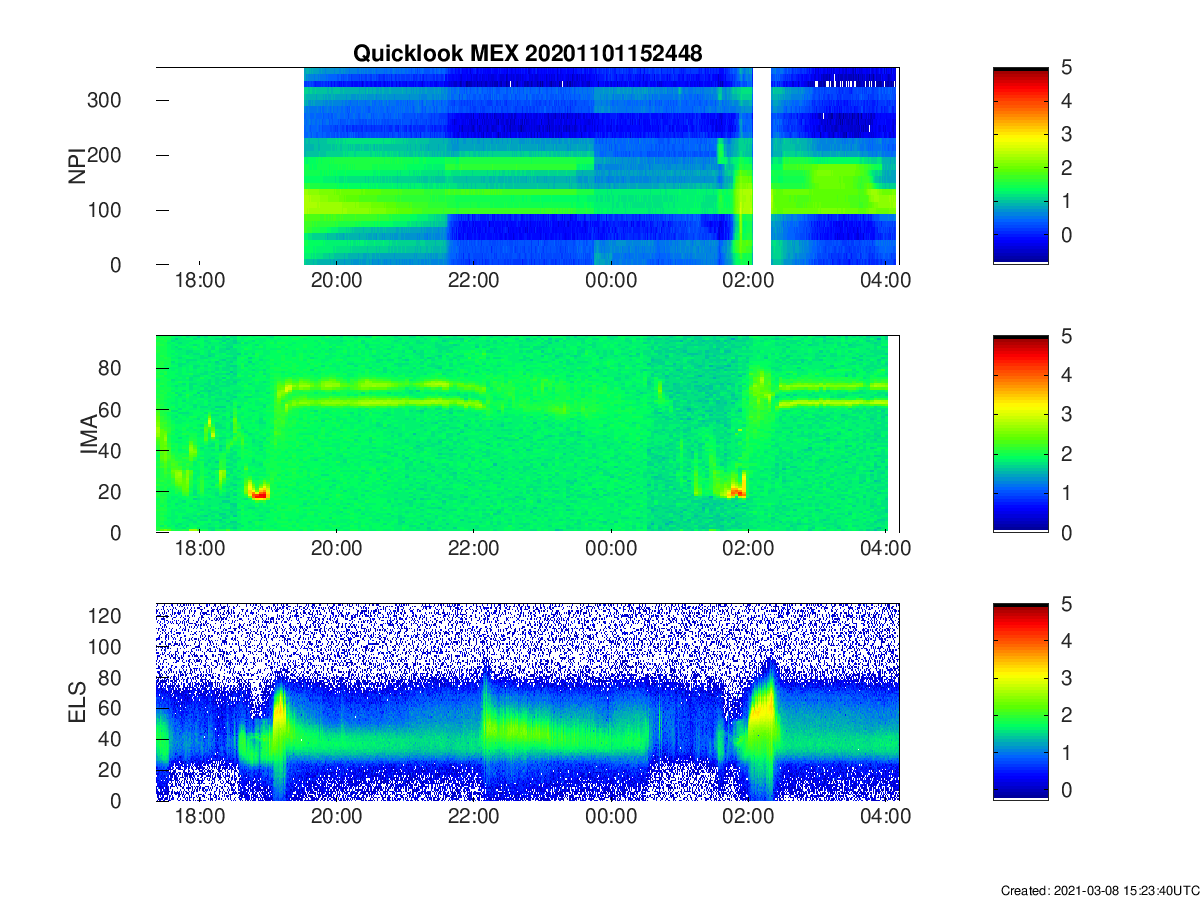This screenshot has height=900, width=1200.
Task: Click the '5' label on IMA colorbar
Action: pos(1066,336)
